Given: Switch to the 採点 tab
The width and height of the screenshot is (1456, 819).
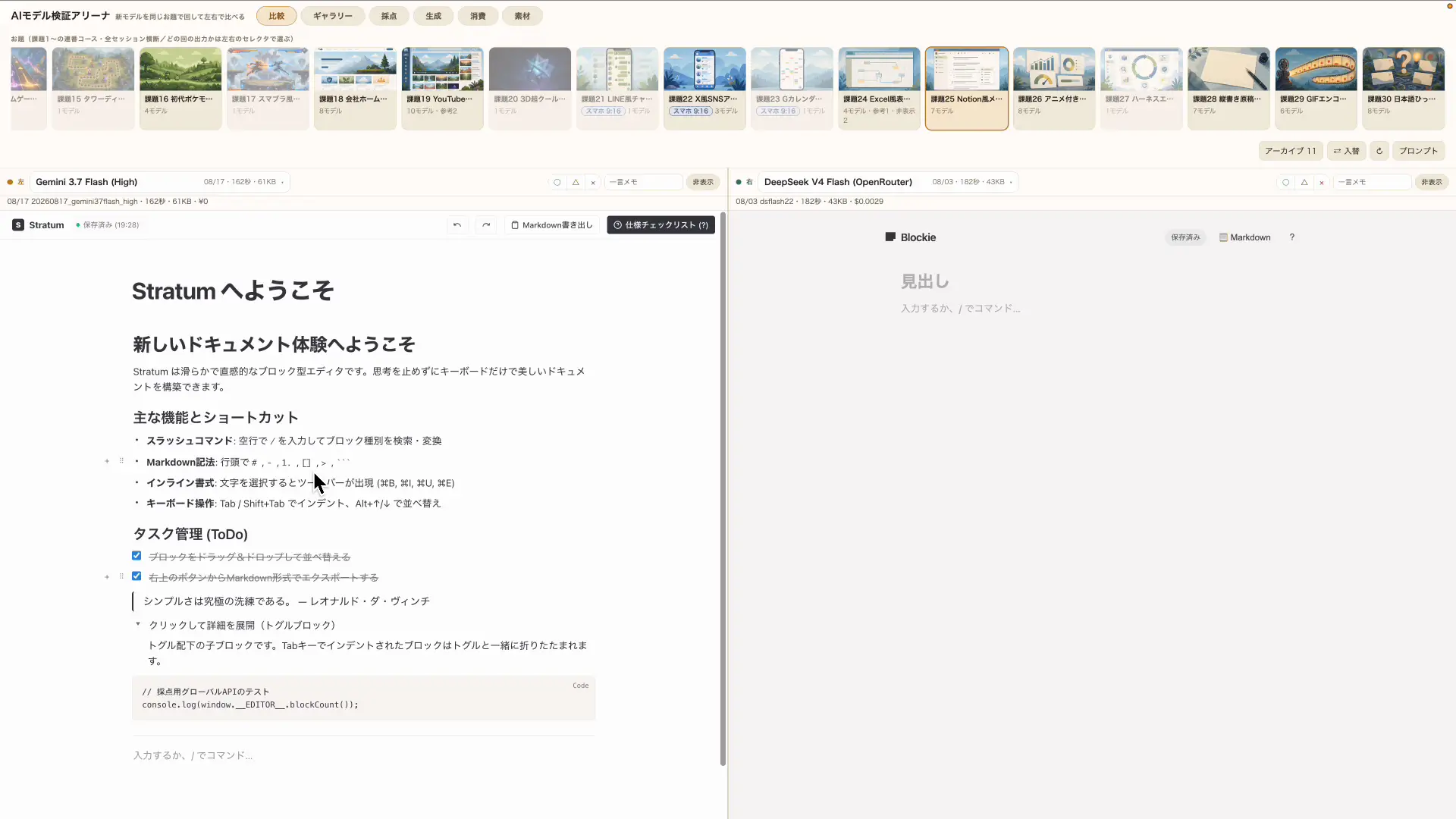Looking at the screenshot, I should (x=389, y=16).
